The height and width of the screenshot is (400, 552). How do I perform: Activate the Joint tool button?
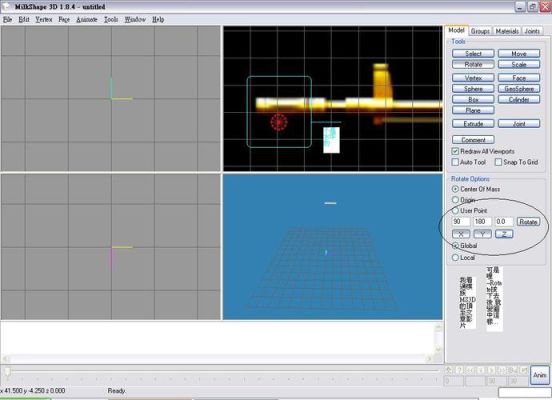point(519,124)
